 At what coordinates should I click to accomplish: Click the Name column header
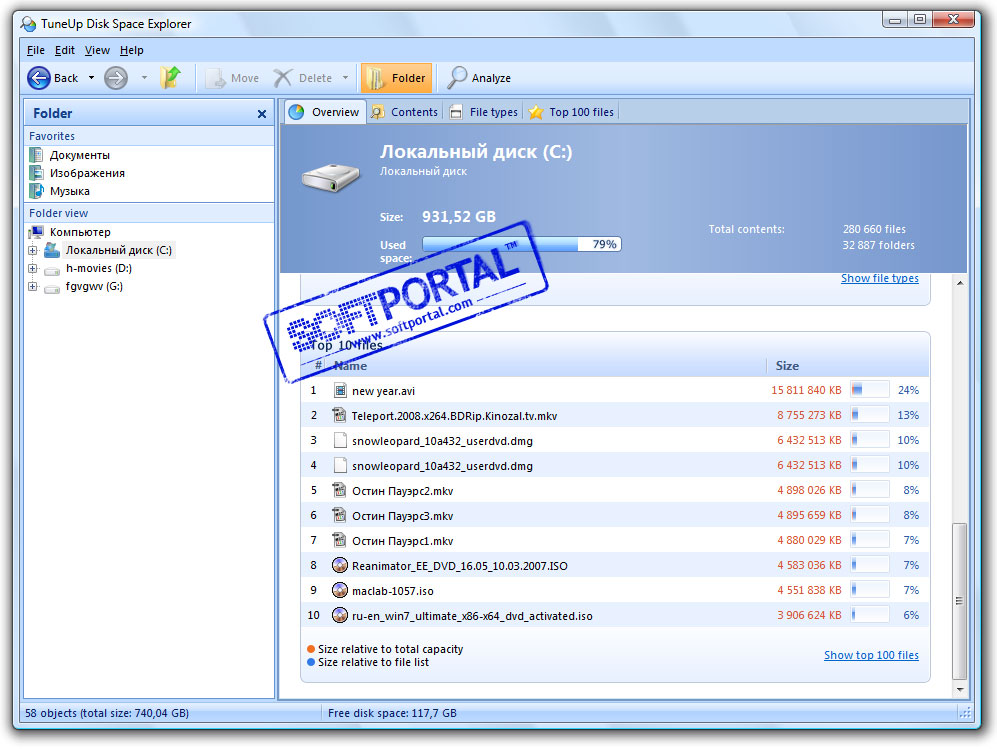350,366
